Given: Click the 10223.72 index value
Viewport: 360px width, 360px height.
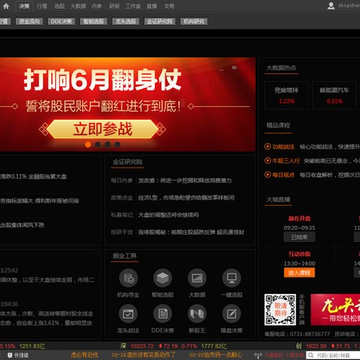Looking at the screenshot, I should click(142, 346).
